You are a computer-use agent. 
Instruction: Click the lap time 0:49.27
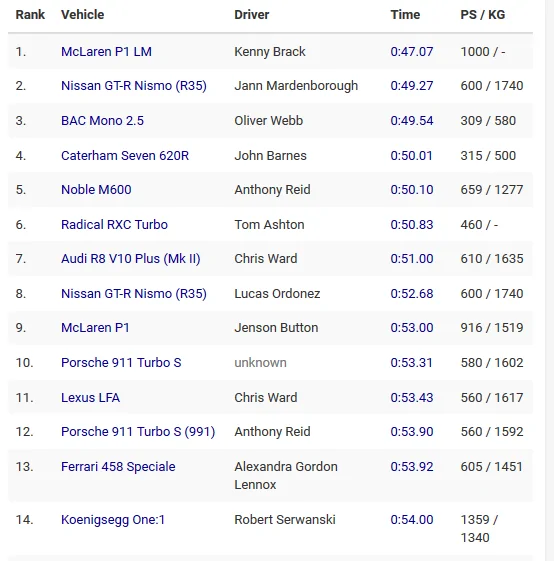[412, 86]
